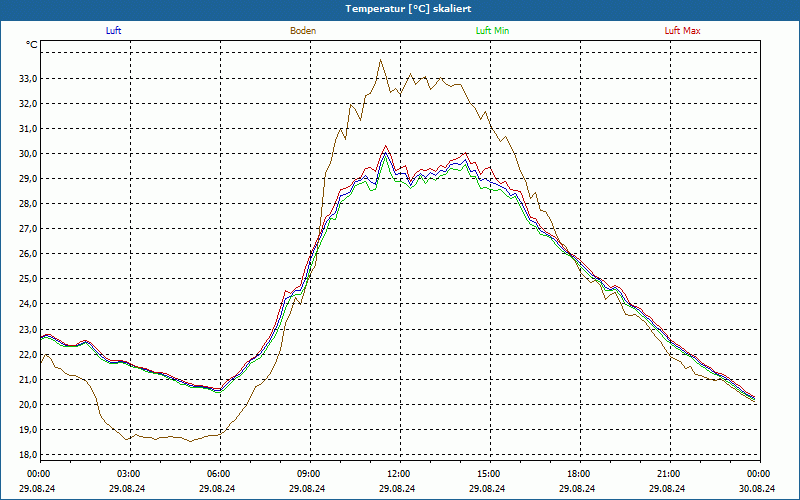Click the 'Luft' legend label
This screenshot has height=500, width=800.
(x=113, y=31)
